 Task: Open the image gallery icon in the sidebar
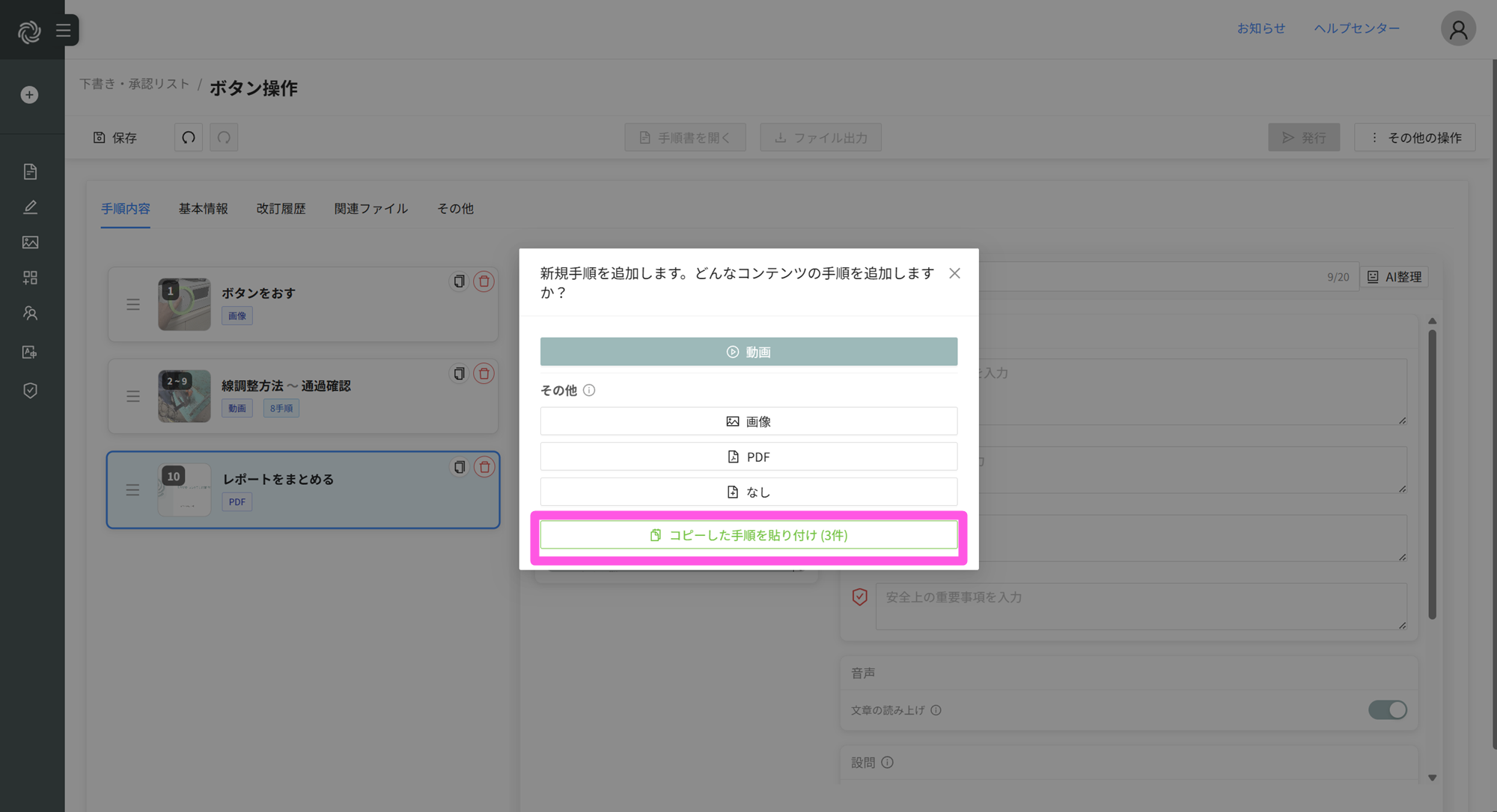[x=30, y=242]
